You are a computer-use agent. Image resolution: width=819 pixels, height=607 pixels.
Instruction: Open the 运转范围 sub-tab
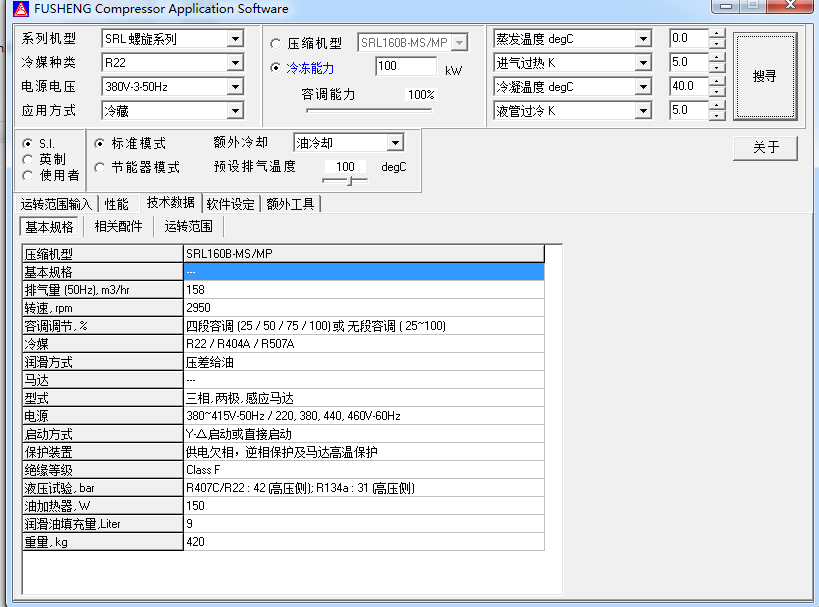pos(189,226)
